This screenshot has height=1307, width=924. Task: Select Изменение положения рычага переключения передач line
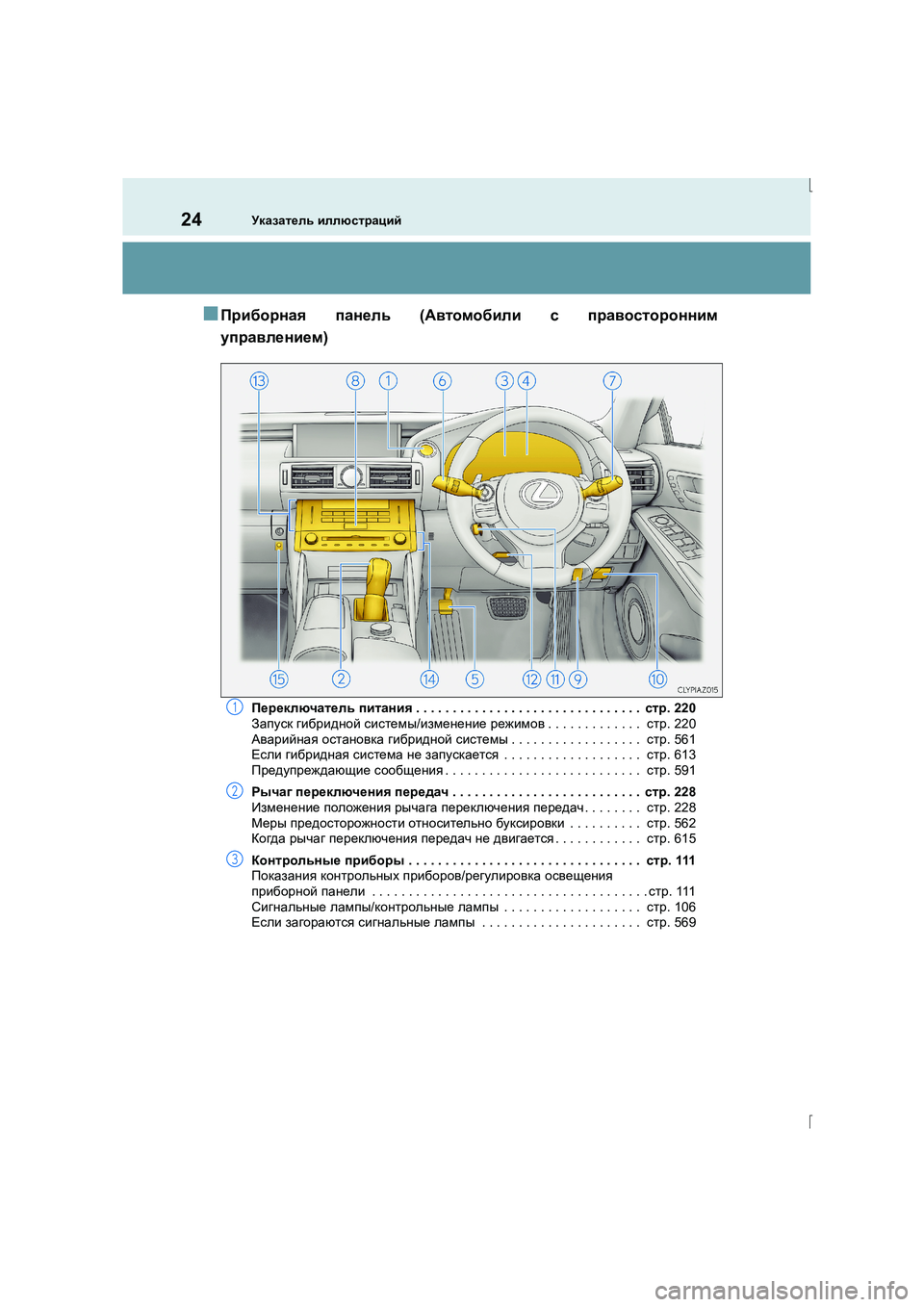tap(474, 807)
